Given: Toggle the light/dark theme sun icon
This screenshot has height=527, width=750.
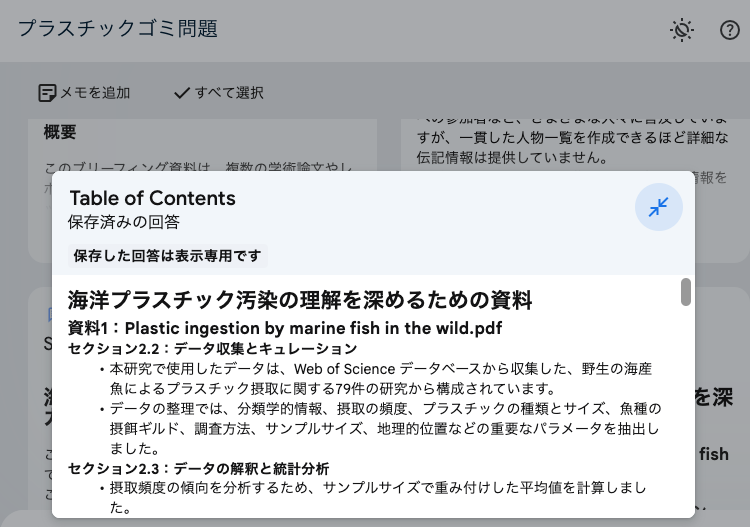Looking at the screenshot, I should [682, 30].
